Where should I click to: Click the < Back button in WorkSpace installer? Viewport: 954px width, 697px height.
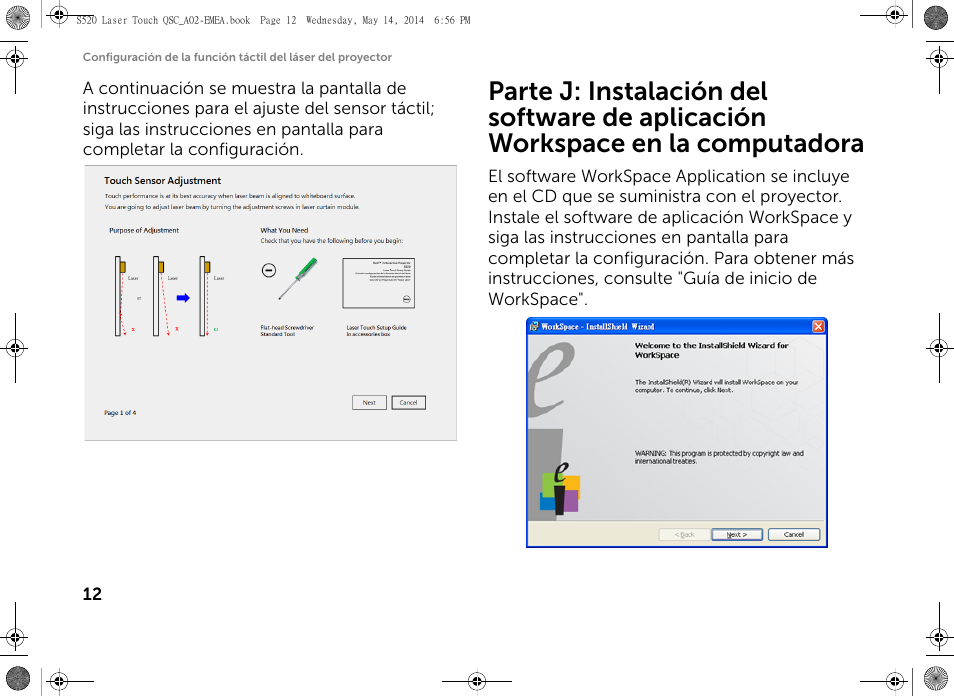pos(684,535)
